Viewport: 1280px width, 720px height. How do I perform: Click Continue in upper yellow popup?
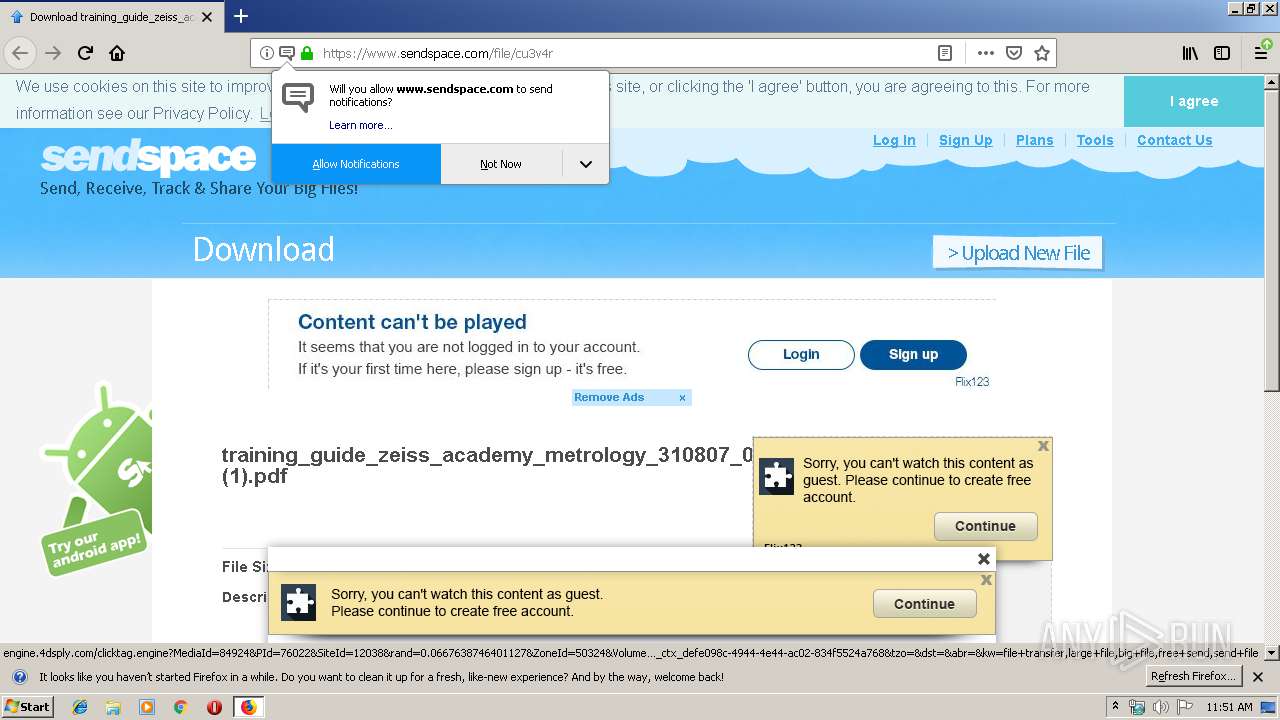(x=985, y=526)
